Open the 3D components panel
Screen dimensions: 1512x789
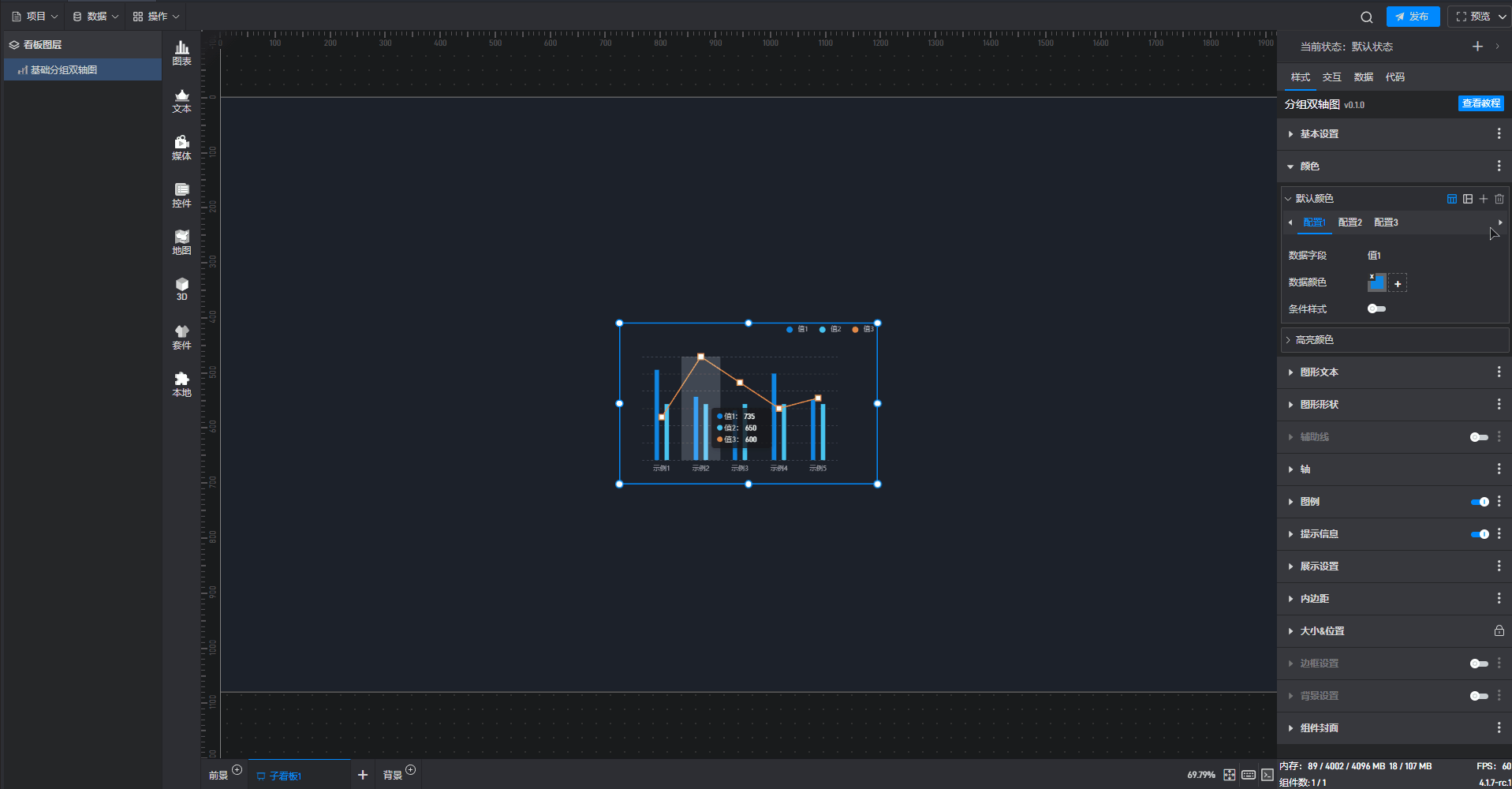tap(181, 289)
